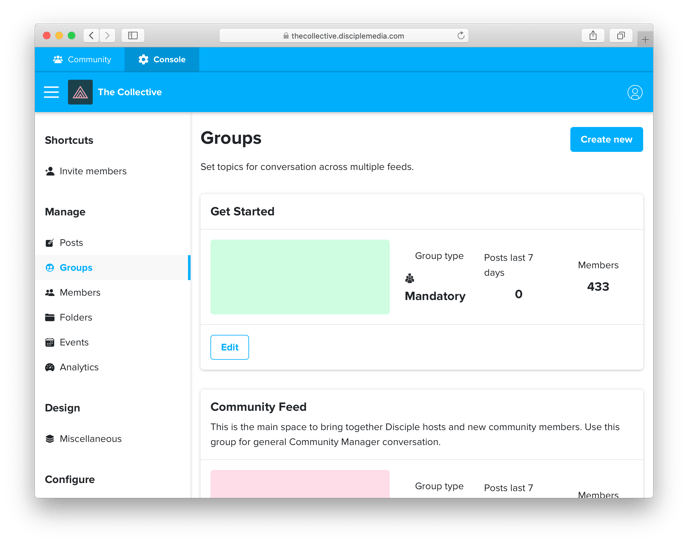Click the Miscellaneous layers icon
Image resolution: width=688 pixels, height=544 pixels.
(x=50, y=439)
